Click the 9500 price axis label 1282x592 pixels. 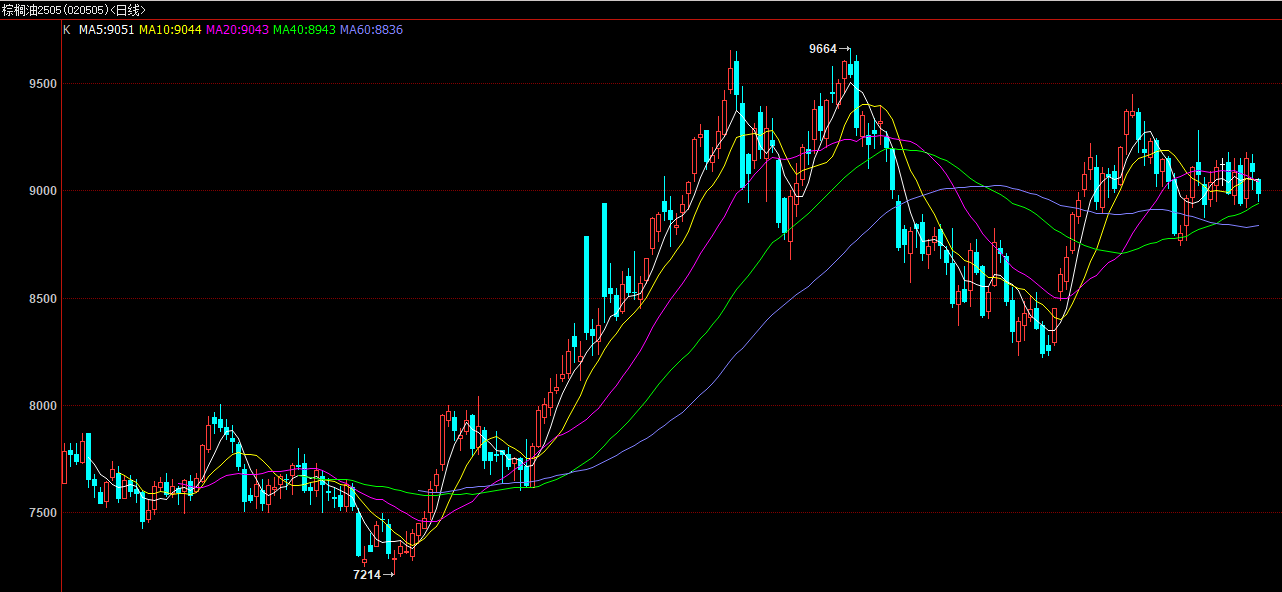(43, 84)
